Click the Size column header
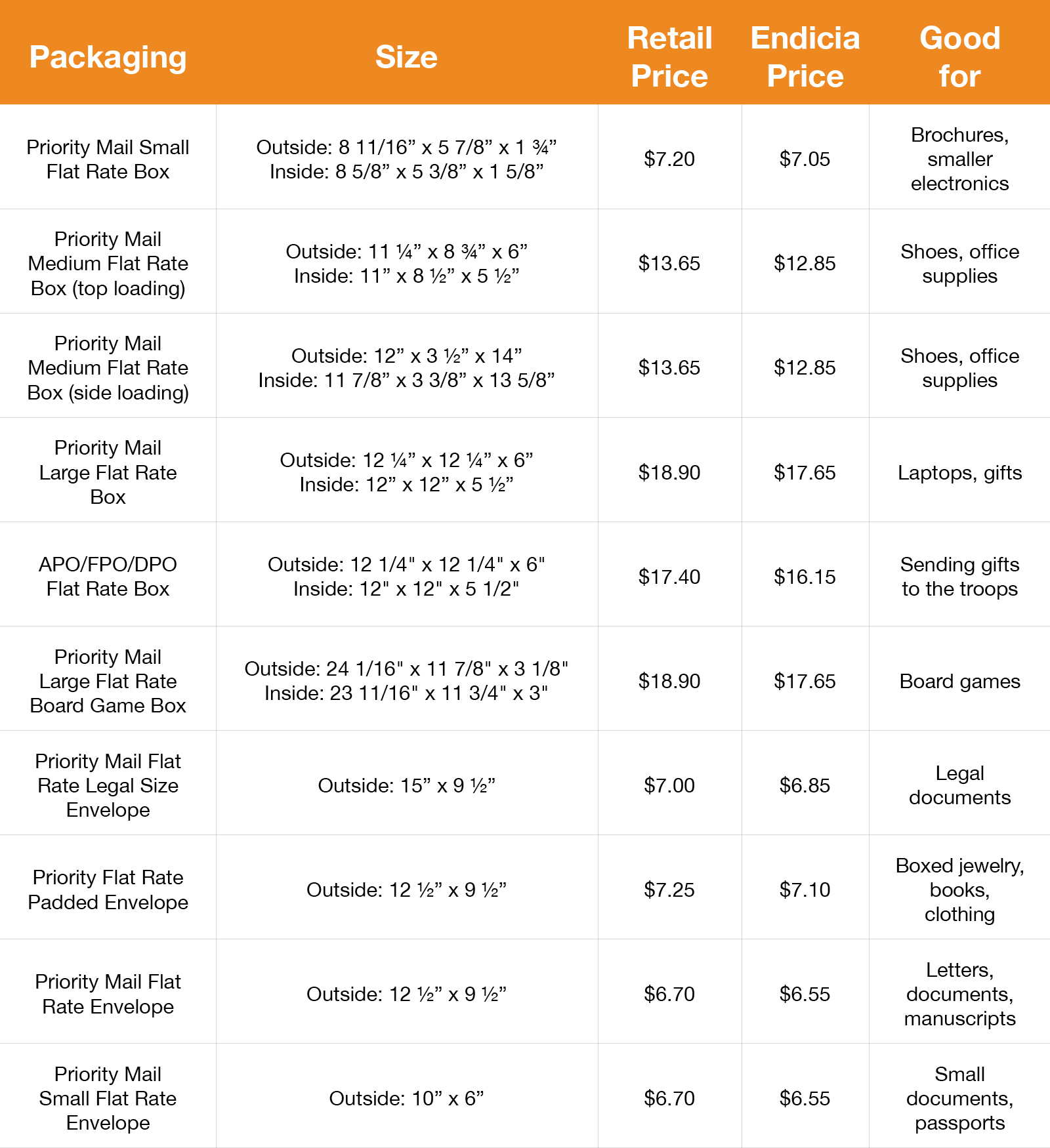The height and width of the screenshot is (1148, 1050). click(x=406, y=57)
